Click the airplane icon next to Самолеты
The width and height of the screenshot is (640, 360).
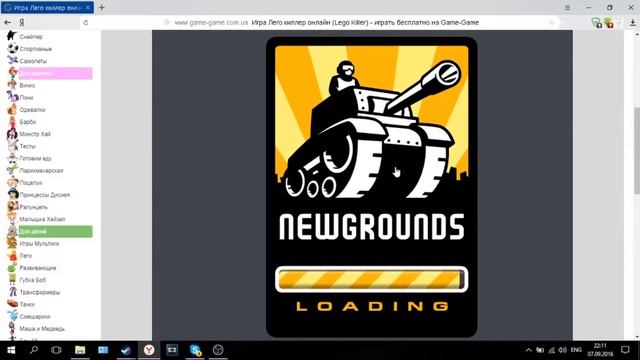13,60
